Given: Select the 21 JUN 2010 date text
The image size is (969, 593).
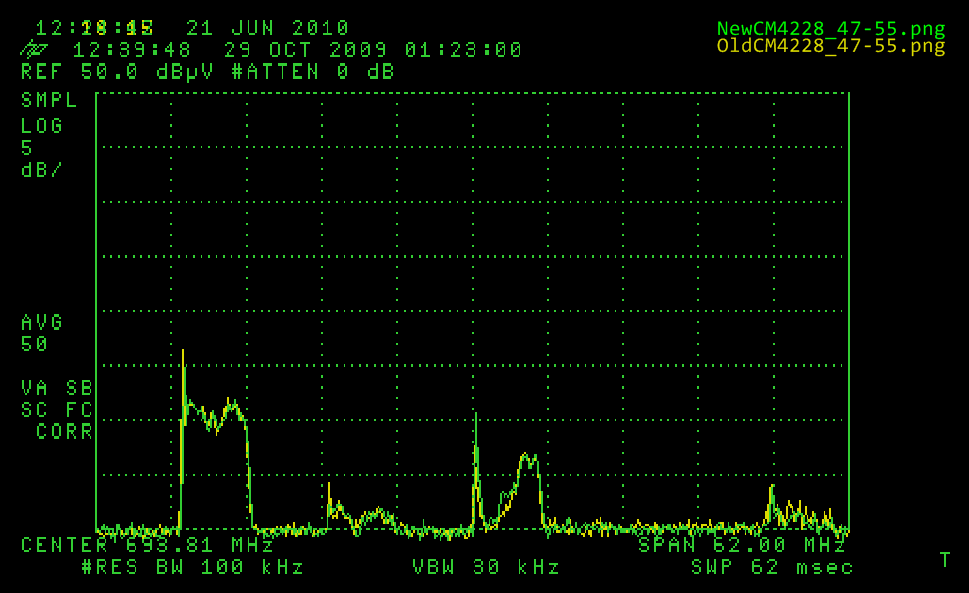Looking at the screenshot, I should point(268,28).
